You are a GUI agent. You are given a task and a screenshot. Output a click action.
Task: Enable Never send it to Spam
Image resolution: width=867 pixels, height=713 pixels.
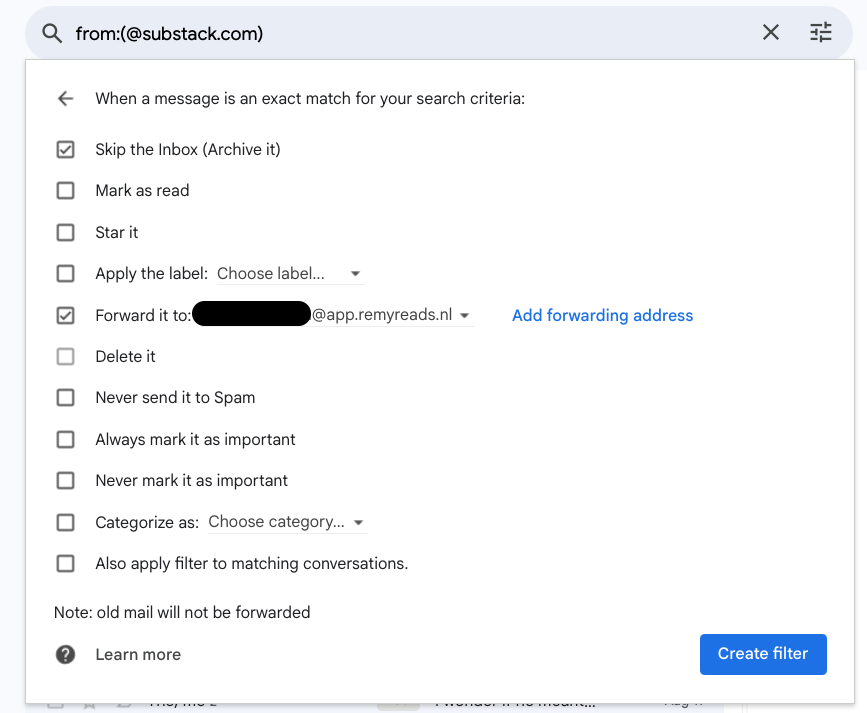pyautogui.click(x=65, y=397)
